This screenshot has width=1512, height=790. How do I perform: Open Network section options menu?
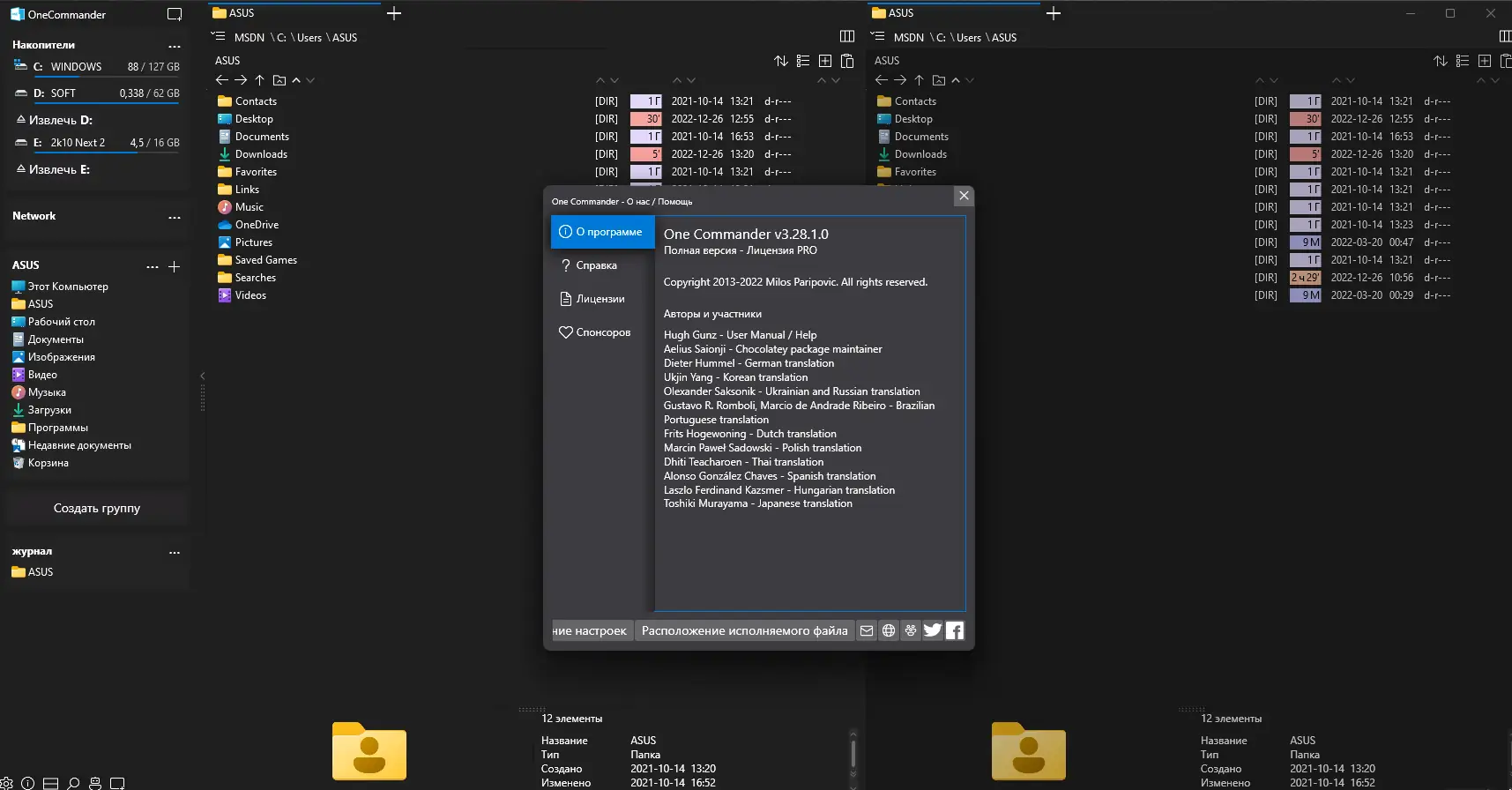click(x=175, y=217)
